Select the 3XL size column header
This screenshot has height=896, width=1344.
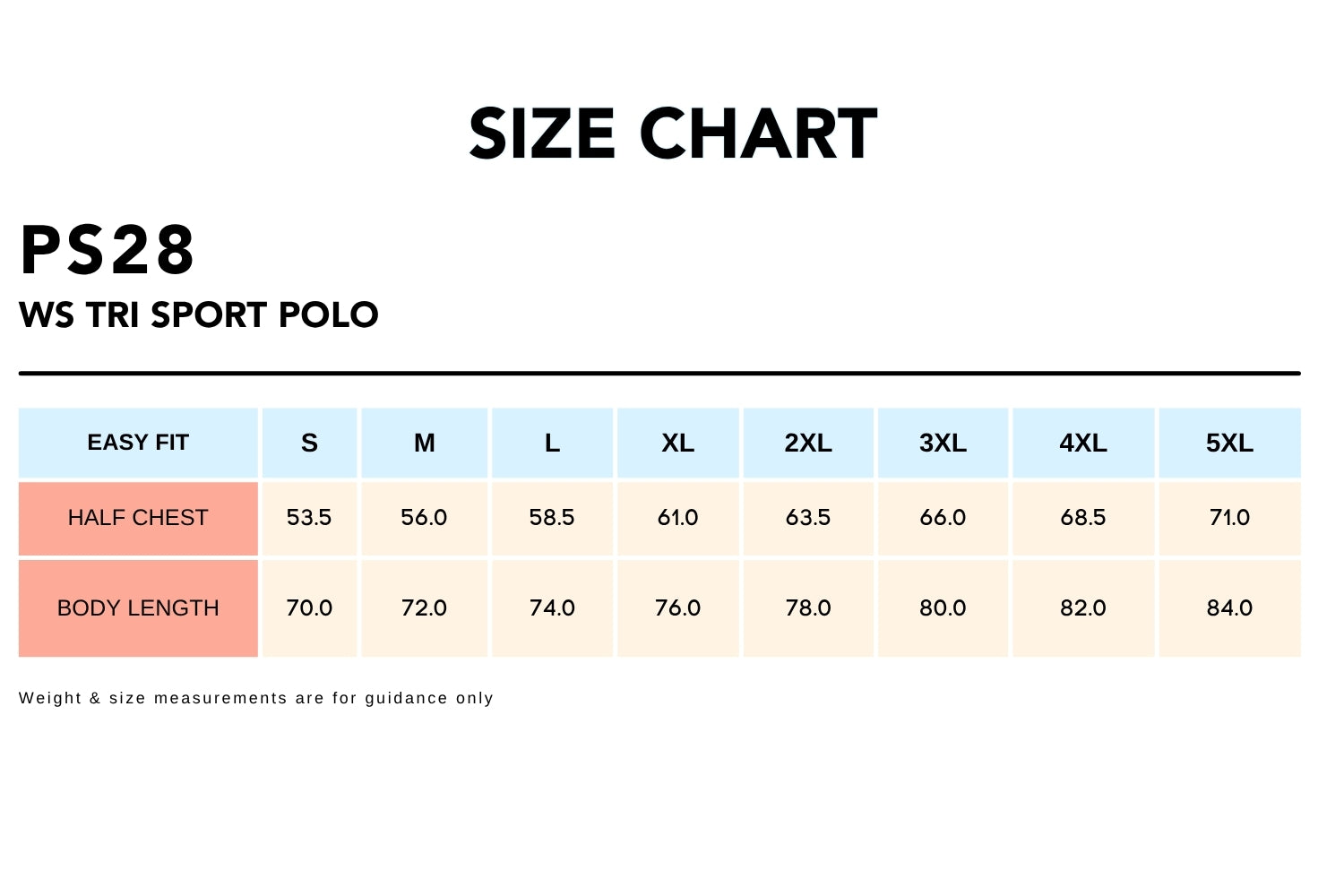(x=943, y=443)
